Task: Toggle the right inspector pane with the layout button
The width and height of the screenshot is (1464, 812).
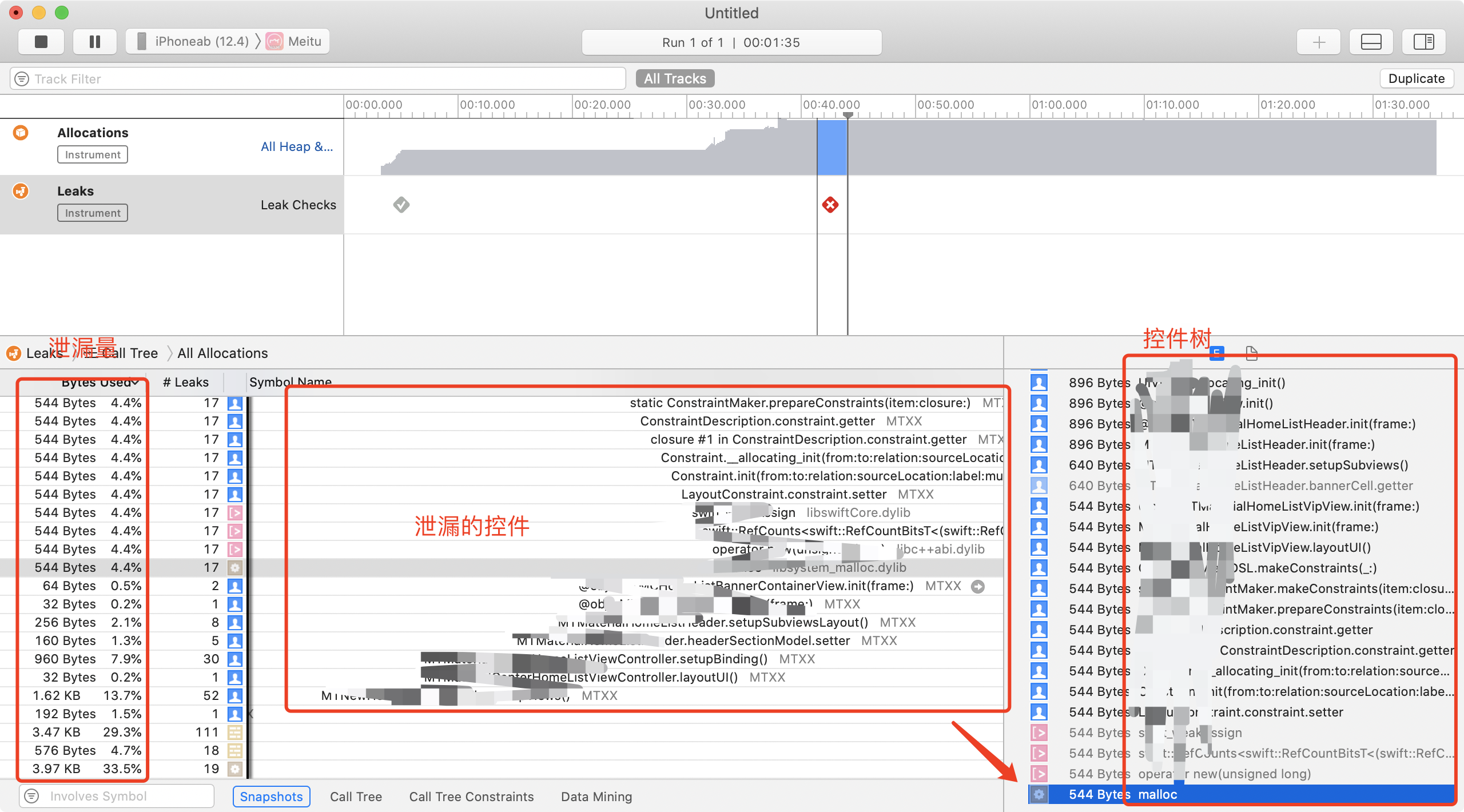Action: (x=1424, y=41)
